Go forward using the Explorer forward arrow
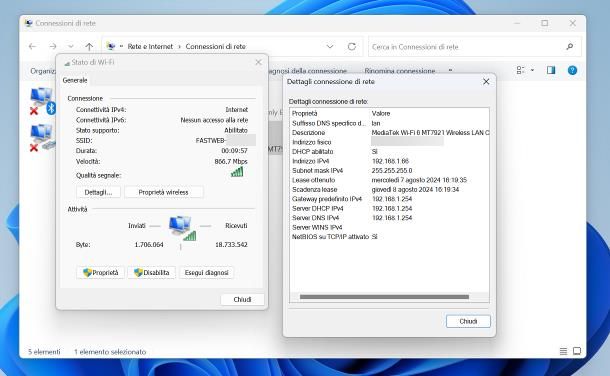 [x=53, y=47]
